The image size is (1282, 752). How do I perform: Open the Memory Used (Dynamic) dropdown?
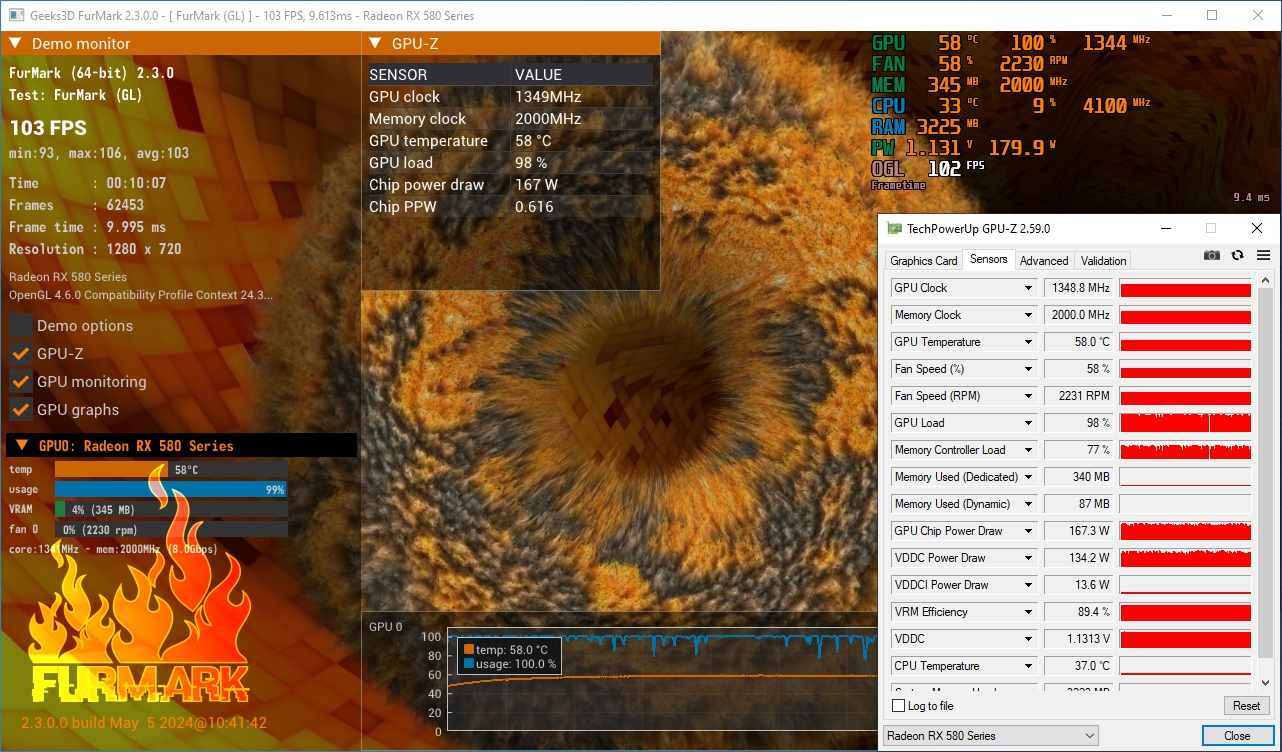coord(1028,504)
